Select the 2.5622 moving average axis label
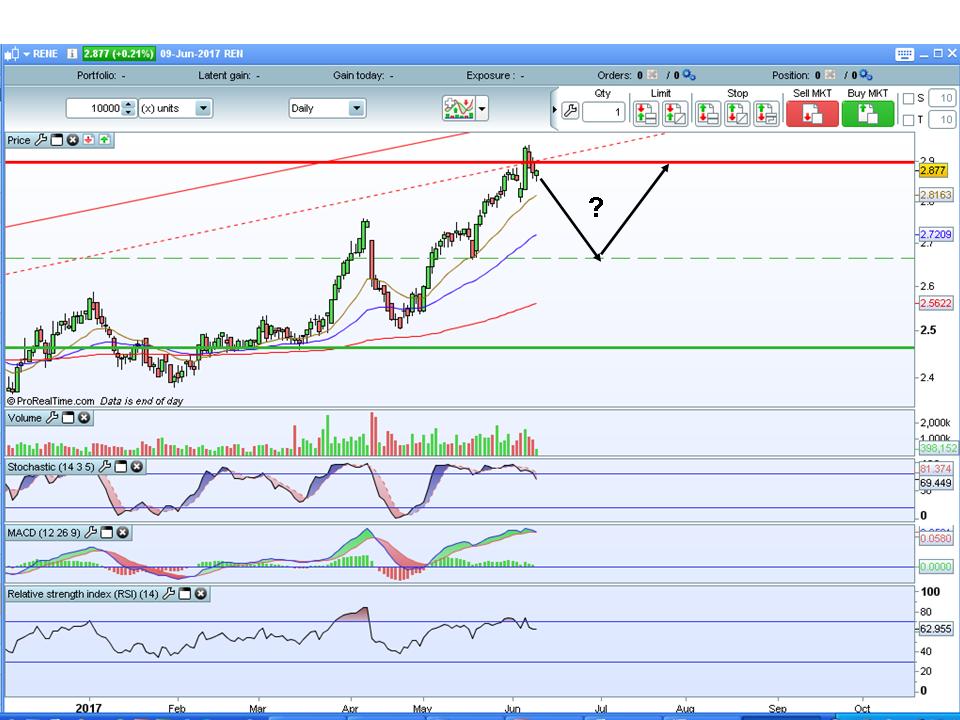960x720 pixels. [x=936, y=303]
